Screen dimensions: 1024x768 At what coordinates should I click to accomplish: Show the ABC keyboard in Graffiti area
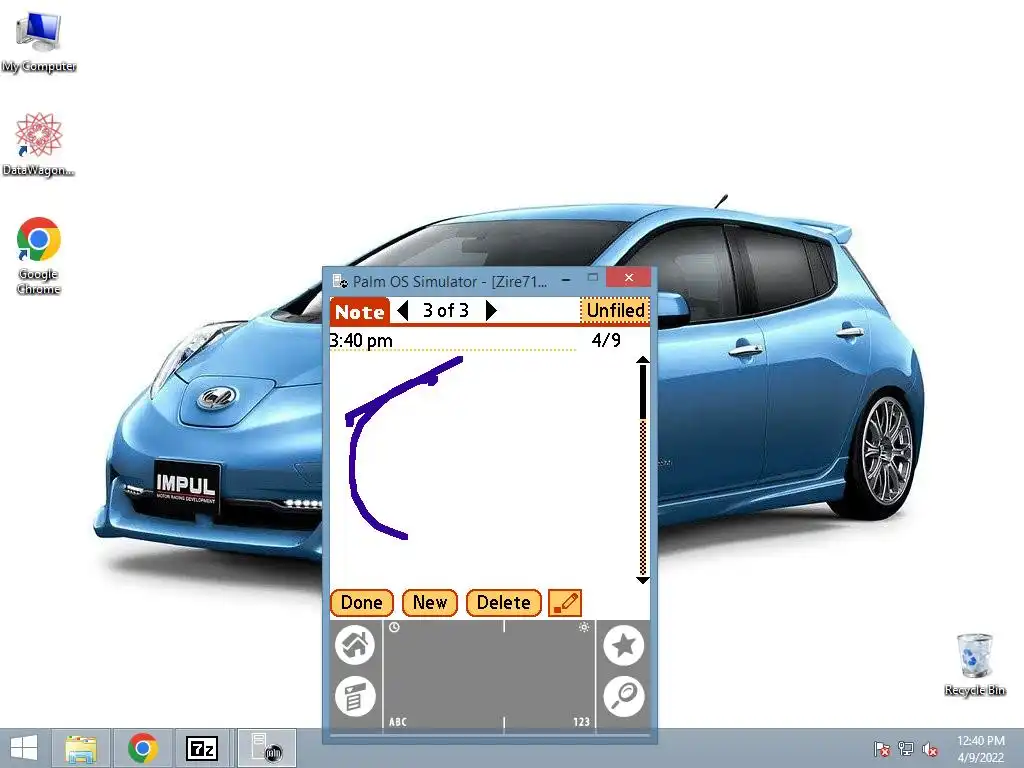398,722
